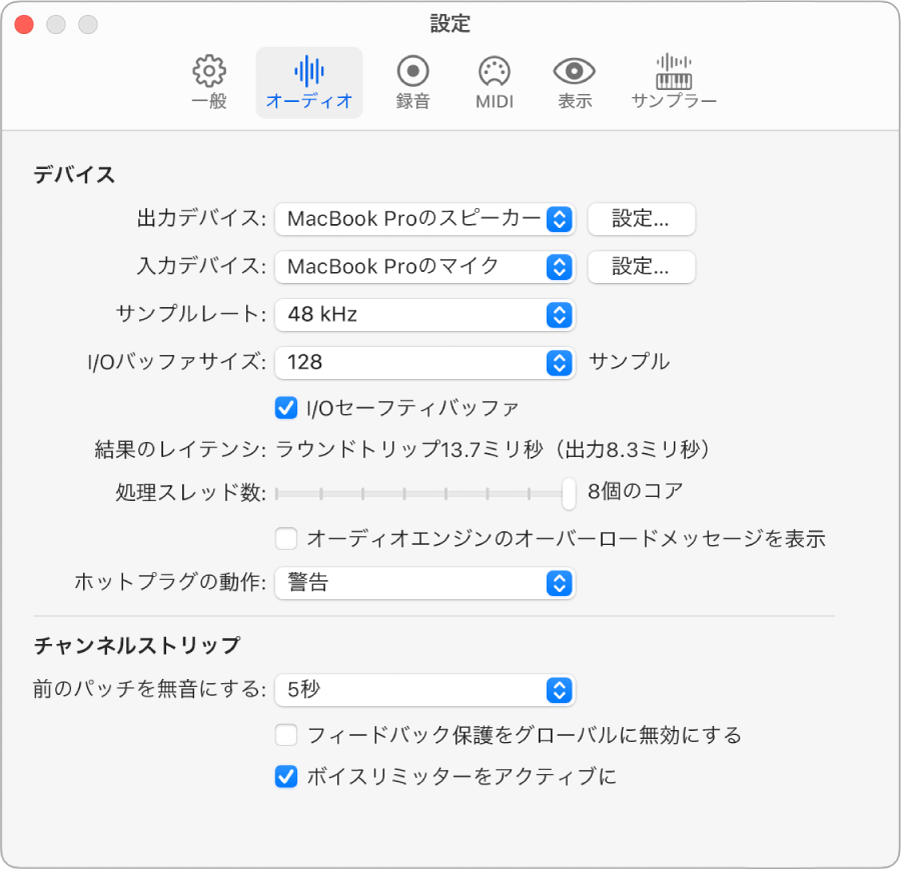Select the オーディオ settings icon

[309, 80]
